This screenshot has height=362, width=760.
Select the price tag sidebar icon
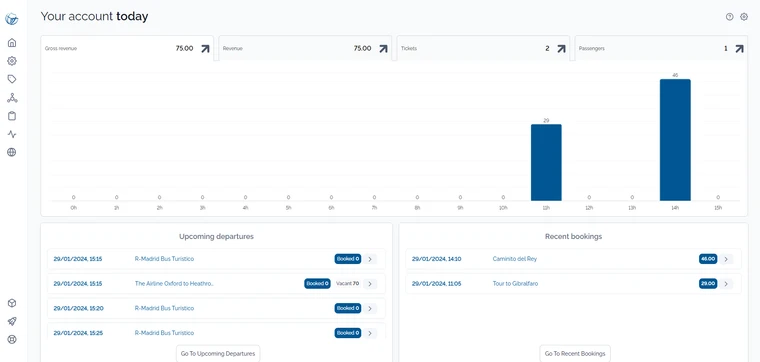(12, 79)
